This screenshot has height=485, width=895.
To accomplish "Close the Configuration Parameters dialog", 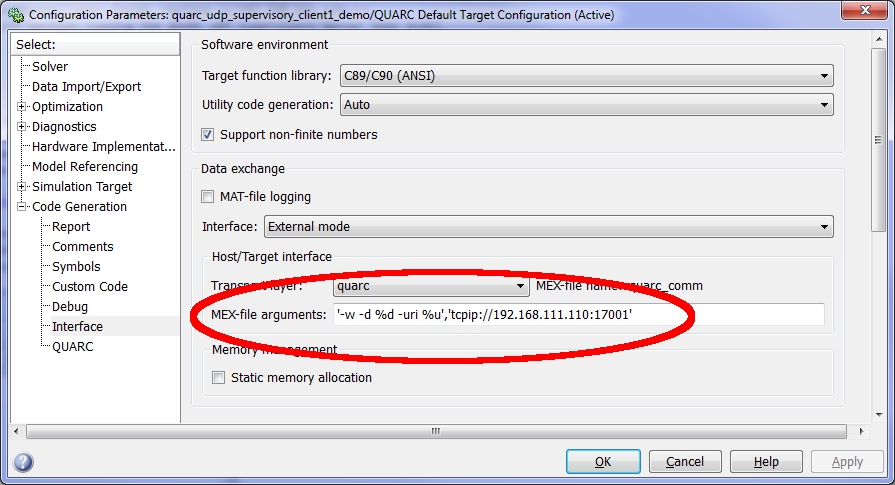I will pyautogui.click(x=865, y=10).
